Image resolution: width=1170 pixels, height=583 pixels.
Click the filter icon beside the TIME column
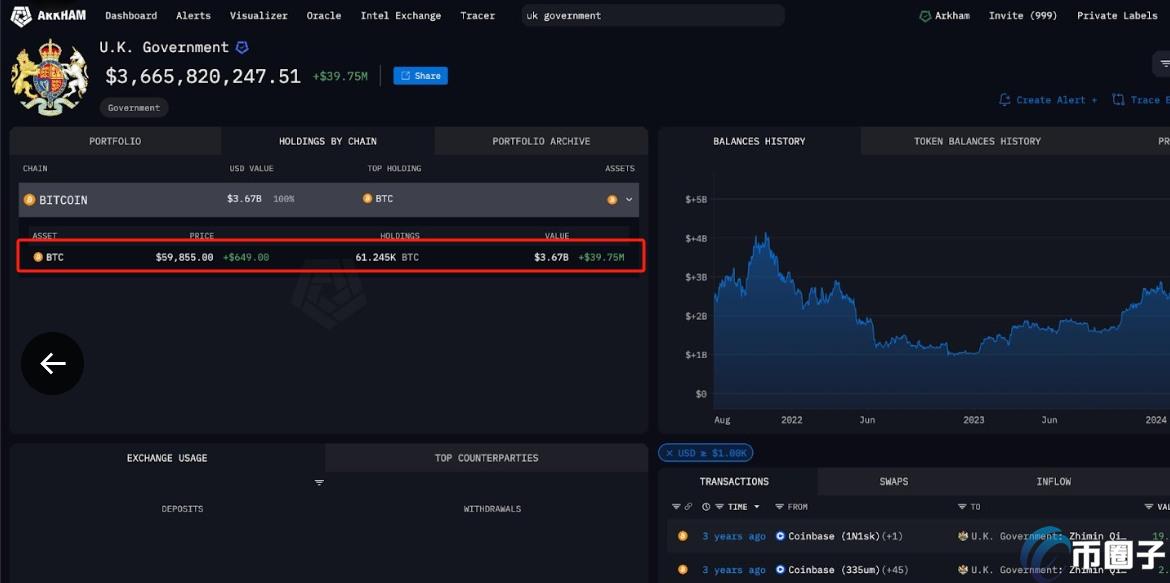[x=720, y=507]
